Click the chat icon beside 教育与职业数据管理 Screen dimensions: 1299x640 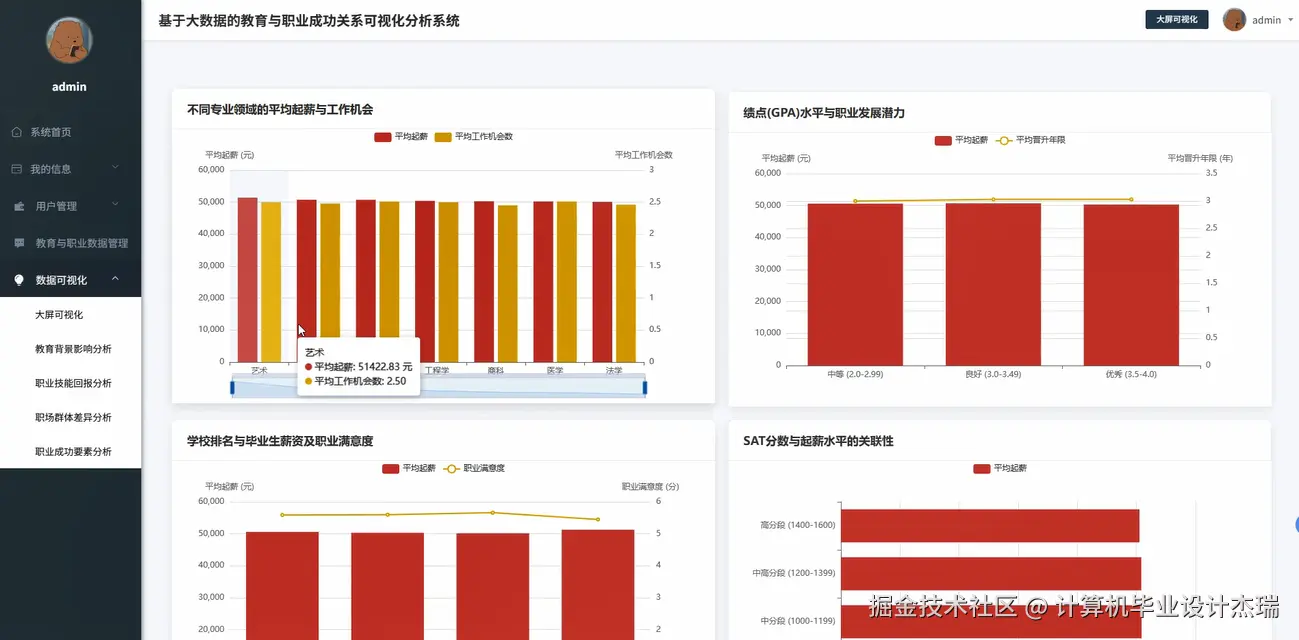pyautogui.click(x=18, y=243)
